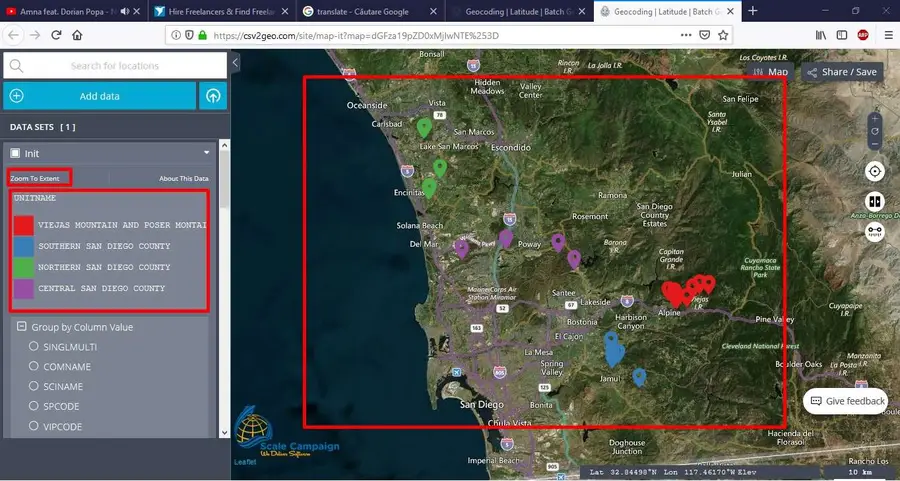
Task: Click the Adblock Plus extension icon
Action: coord(862,34)
